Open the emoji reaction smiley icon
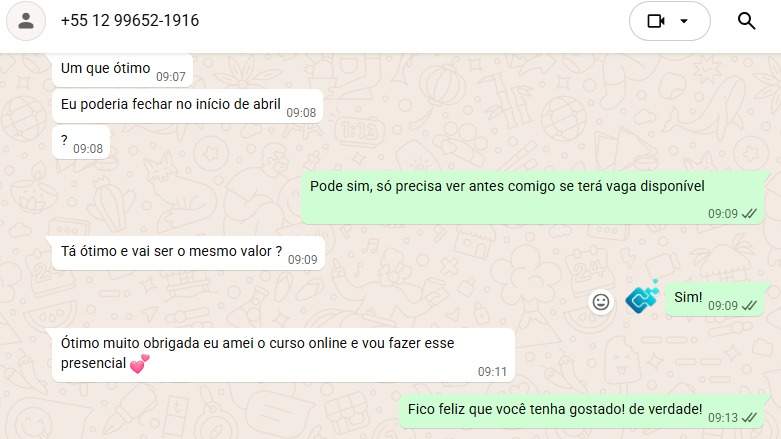The image size is (781, 439). [x=601, y=302]
